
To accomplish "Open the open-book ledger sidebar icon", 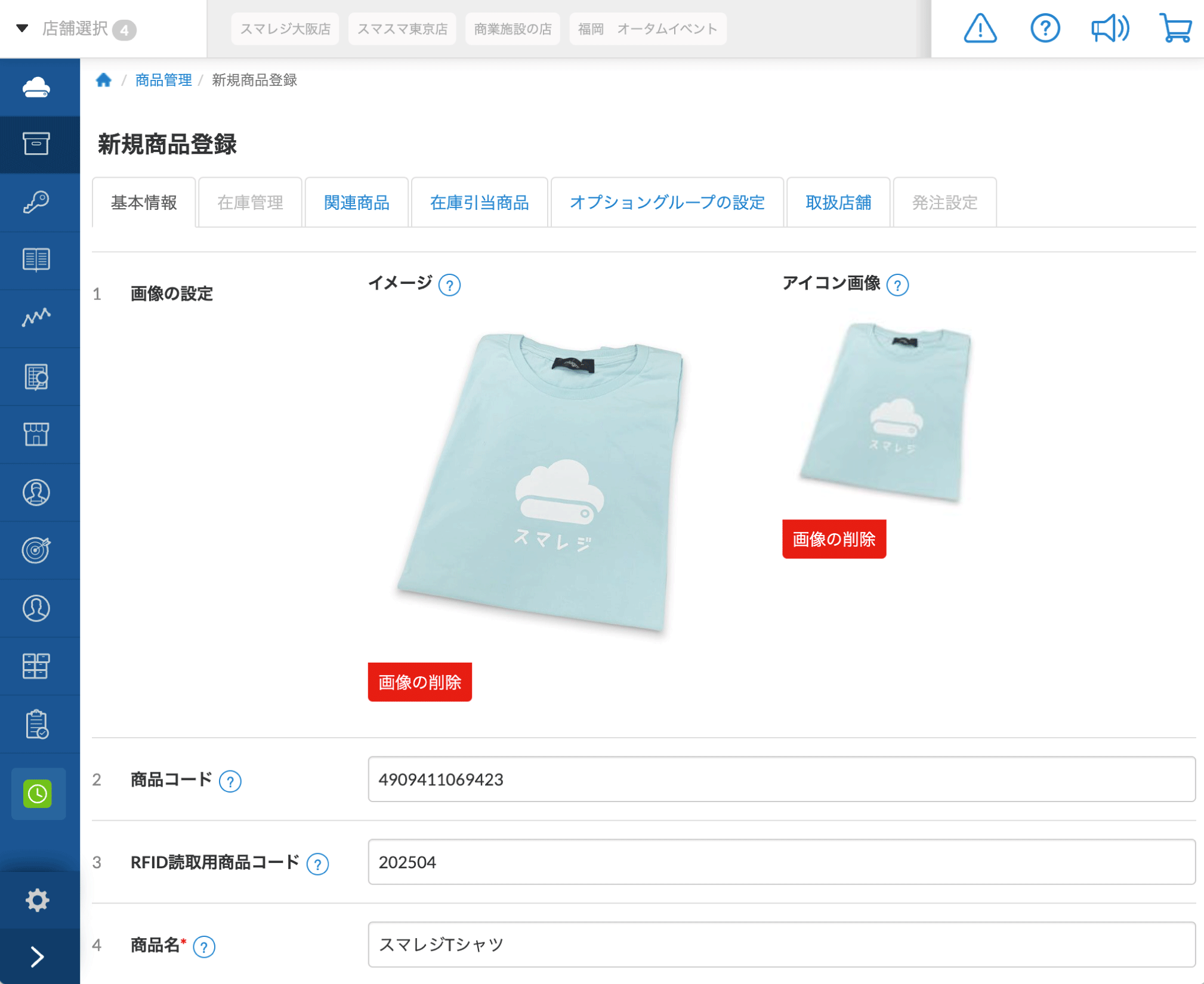I will (x=36, y=259).
